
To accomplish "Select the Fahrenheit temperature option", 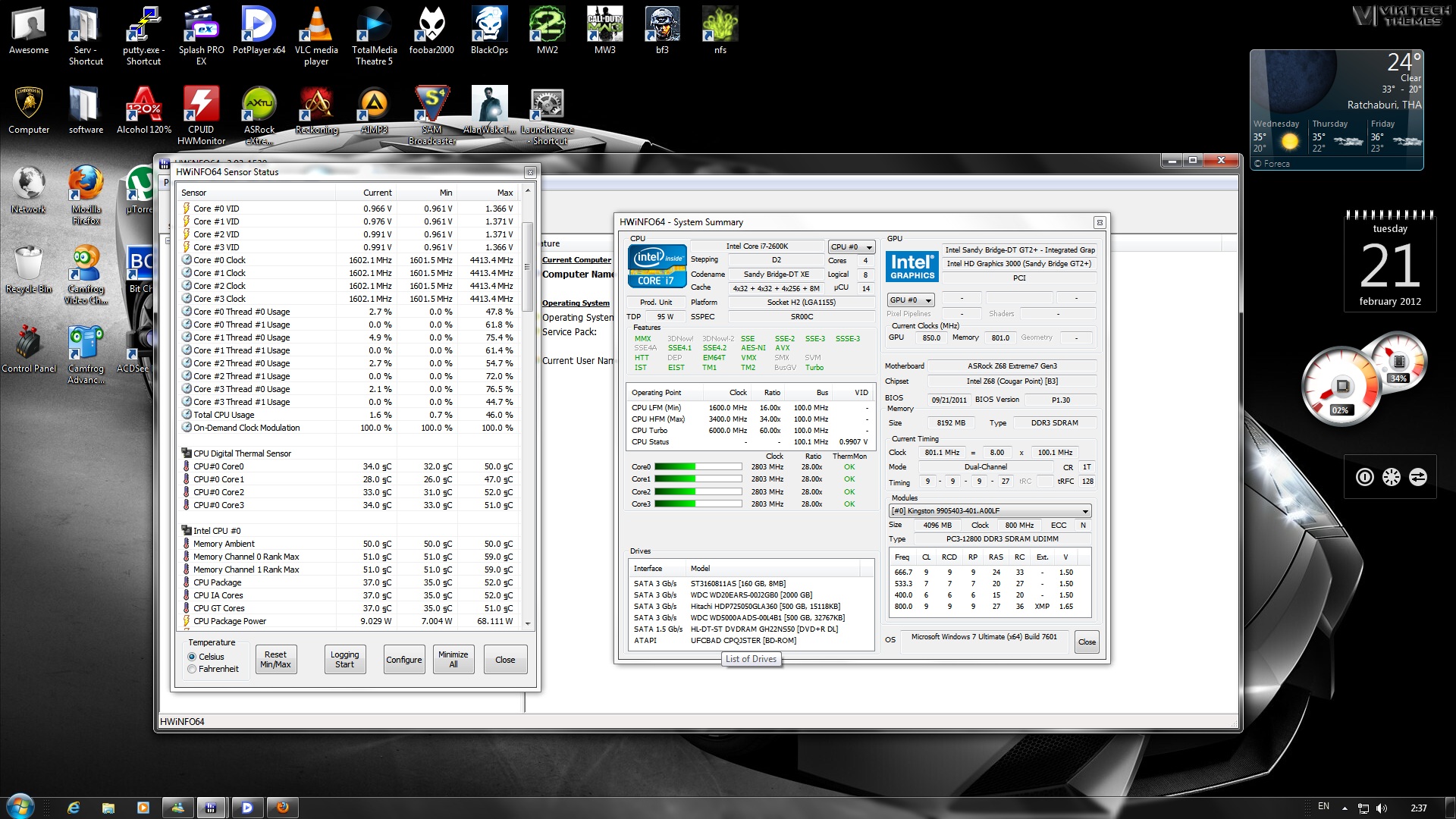I will click(192, 669).
